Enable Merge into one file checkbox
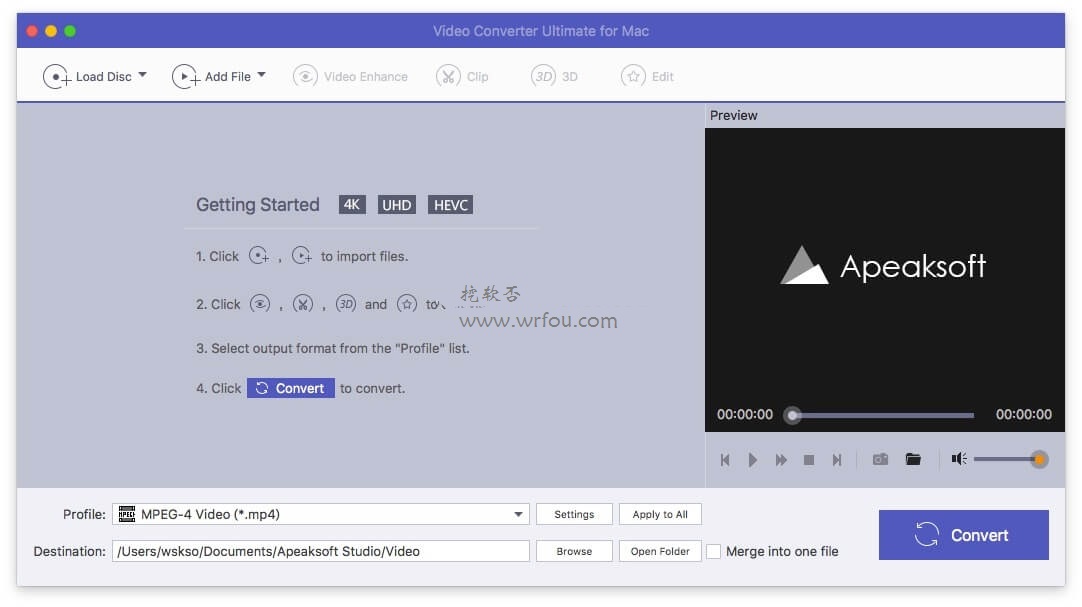1082x607 pixels. [x=714, y=551]
